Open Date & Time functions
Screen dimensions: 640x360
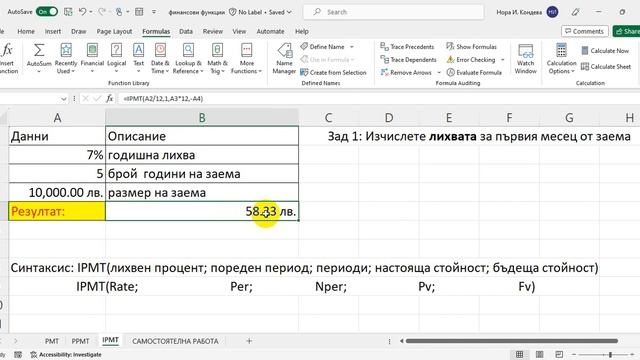click(x=160, y=59)
